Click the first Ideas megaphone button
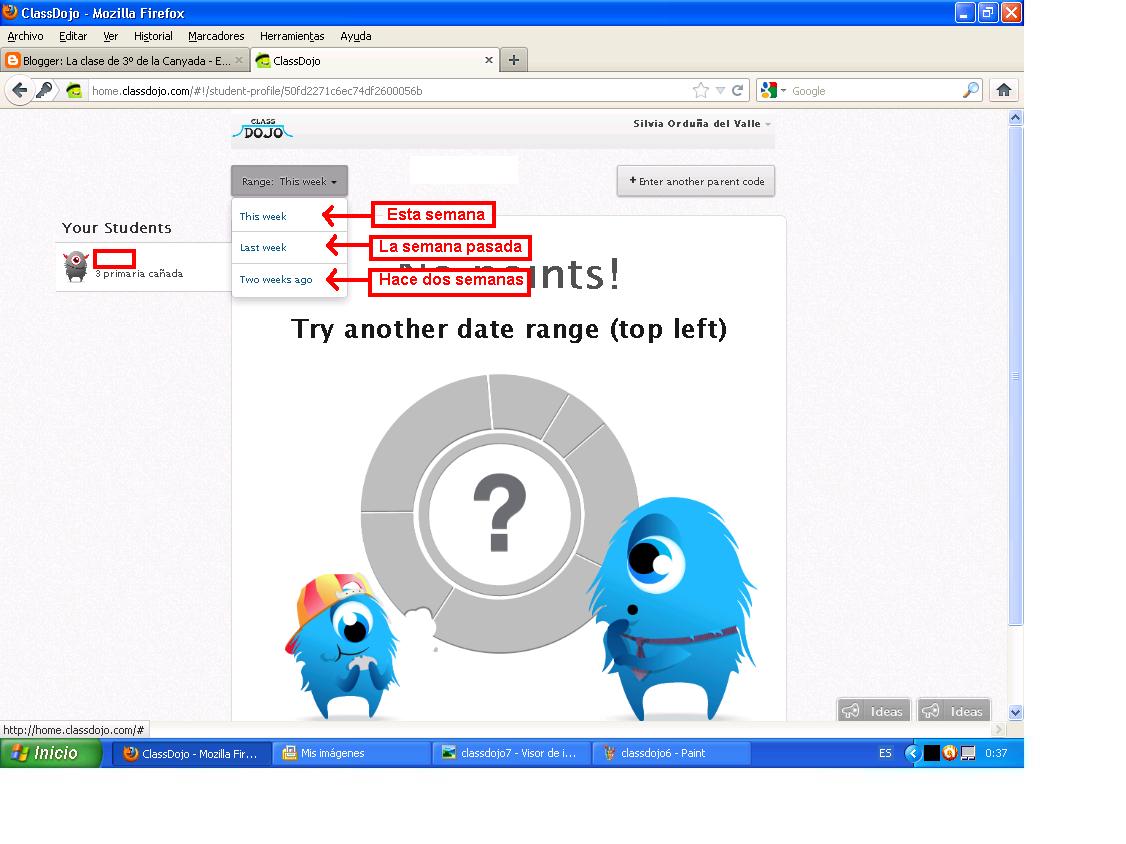Image resolution: width=1126 pixels, height=844 pixels. pyautogui.click(x=873, y=710)
